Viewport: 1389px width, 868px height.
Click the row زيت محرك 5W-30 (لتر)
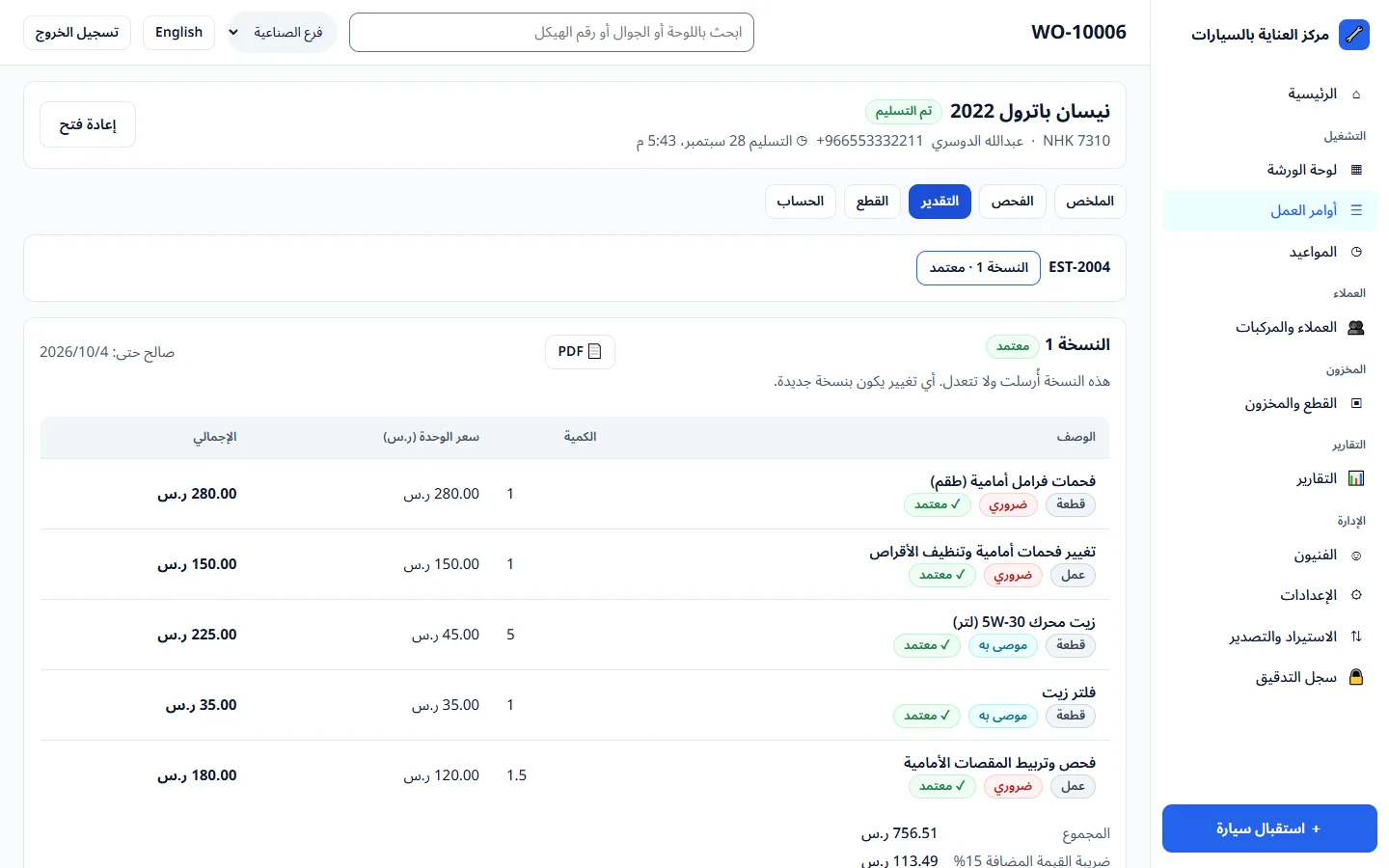point(575,635)
